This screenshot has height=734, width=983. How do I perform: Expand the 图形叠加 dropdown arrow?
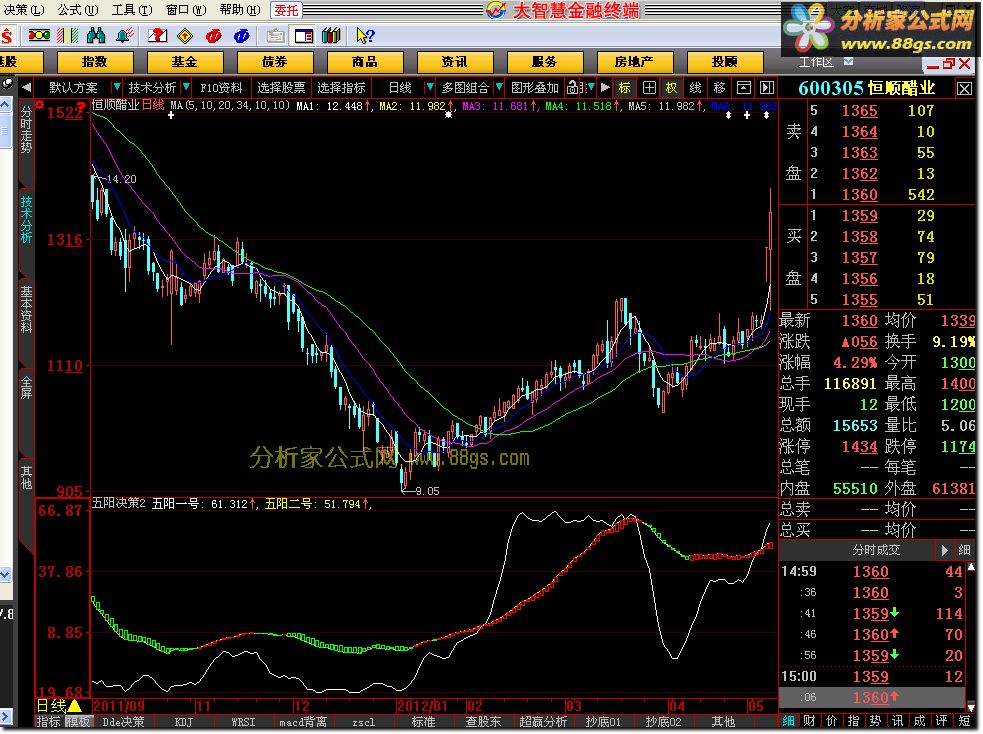[591, 87]
